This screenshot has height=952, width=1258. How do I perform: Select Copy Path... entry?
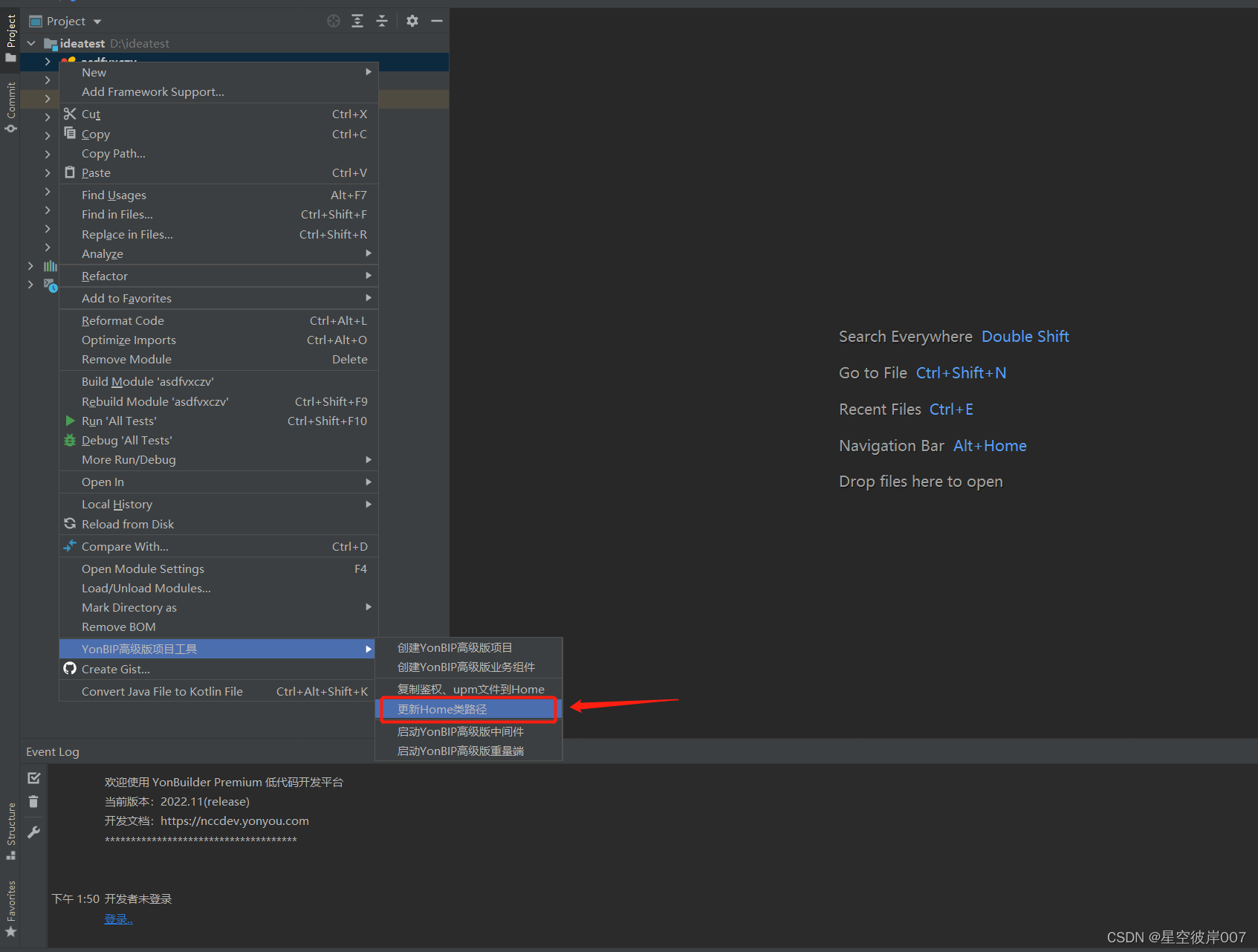[218, 153]
